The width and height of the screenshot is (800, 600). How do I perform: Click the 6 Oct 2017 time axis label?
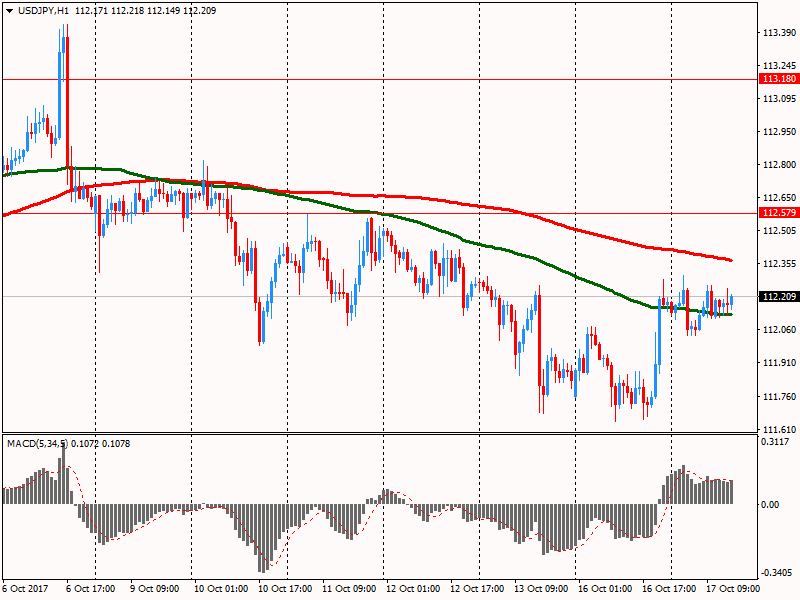[26, 589]
